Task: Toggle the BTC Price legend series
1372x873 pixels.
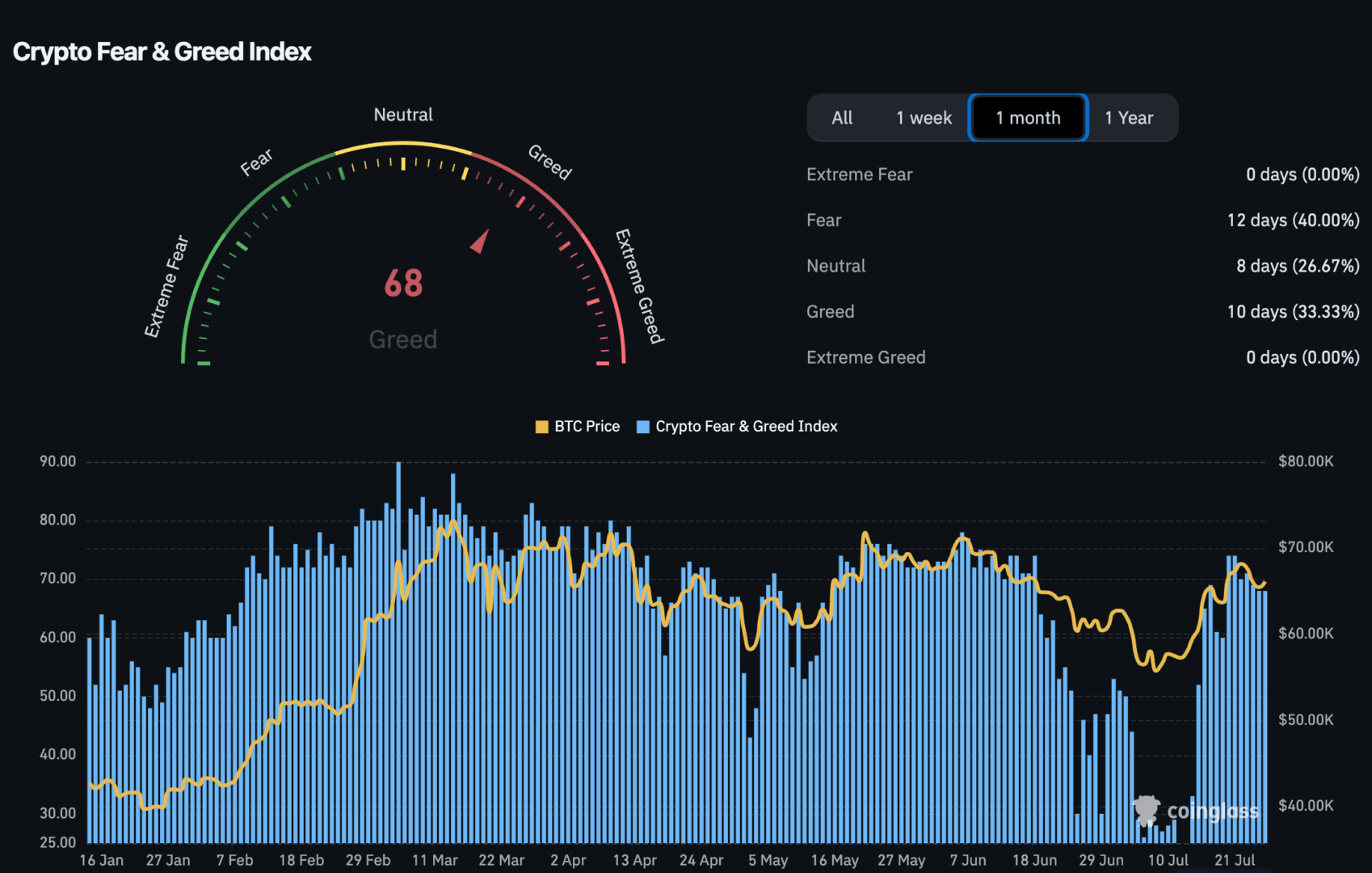Action: pos(578,427)
